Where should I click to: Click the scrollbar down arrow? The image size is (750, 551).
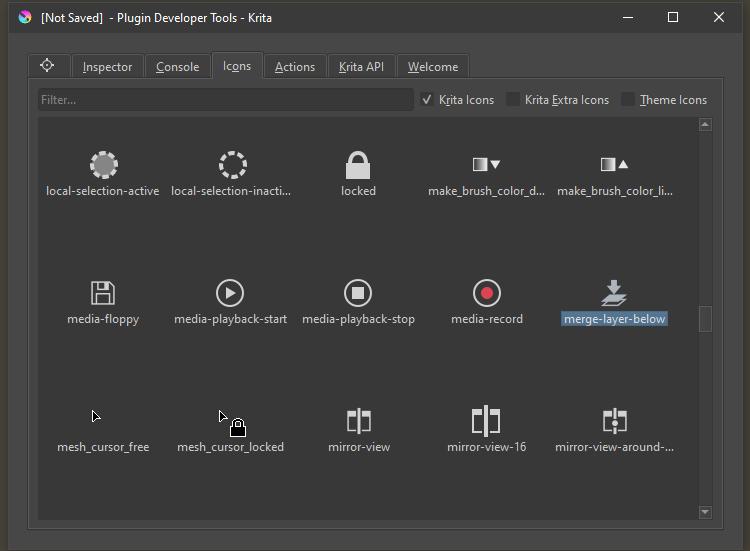[x=705, y=512]
